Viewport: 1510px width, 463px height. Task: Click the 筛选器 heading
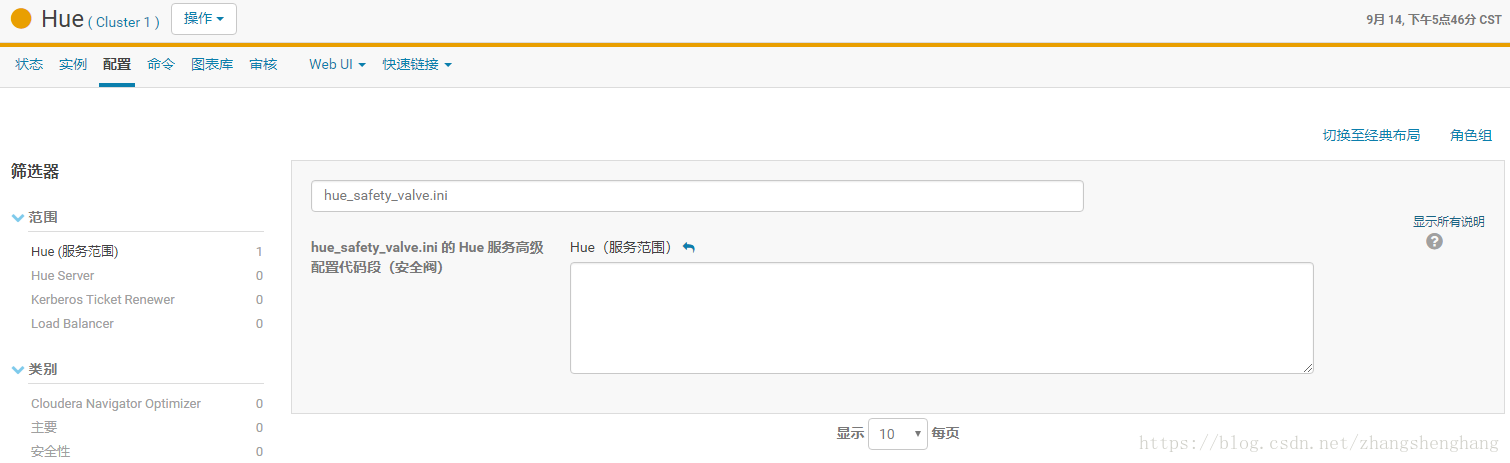[35, 172]
